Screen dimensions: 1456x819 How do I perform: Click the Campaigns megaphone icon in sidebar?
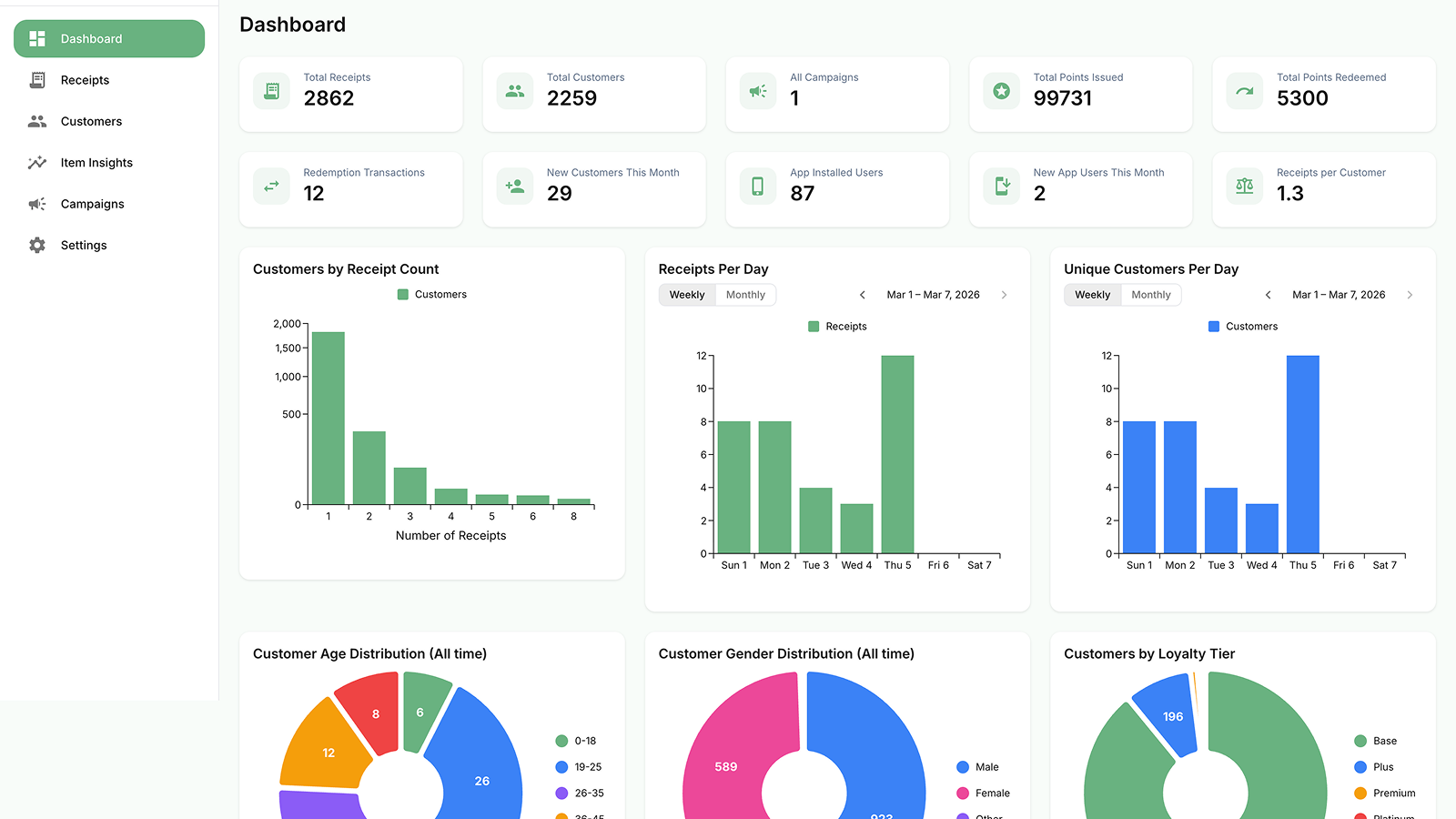37,204
